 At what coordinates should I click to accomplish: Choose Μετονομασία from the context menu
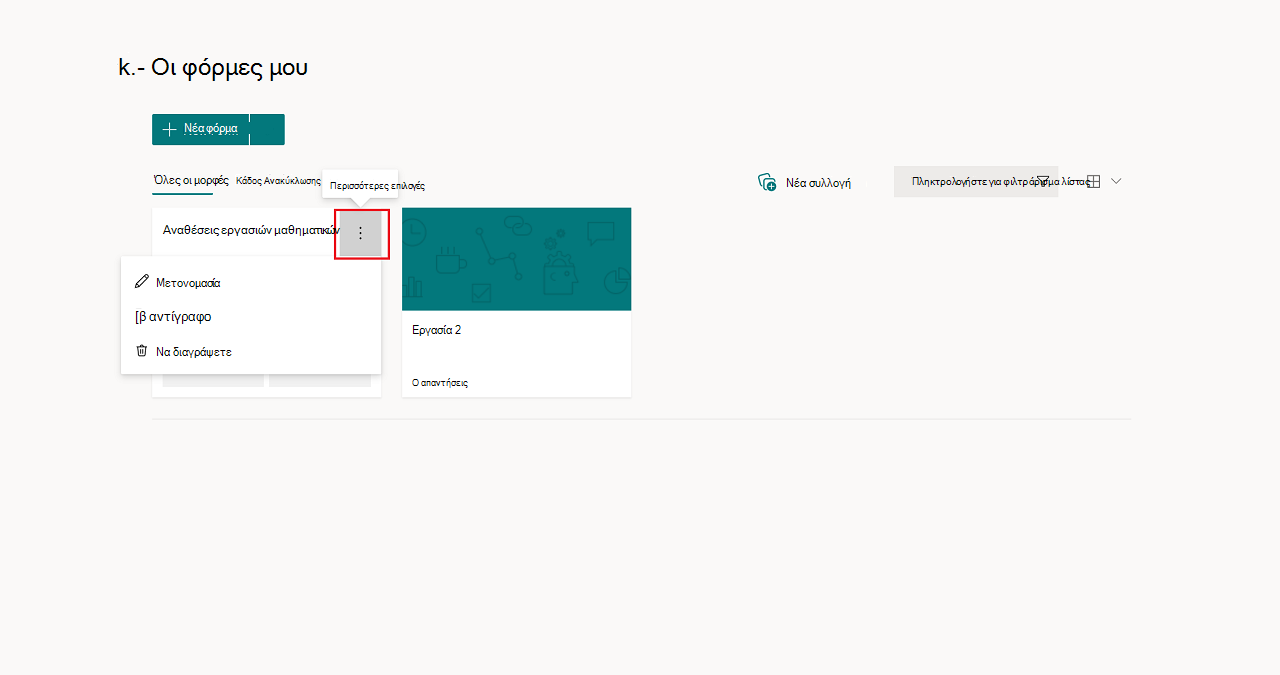coord(251,282)
